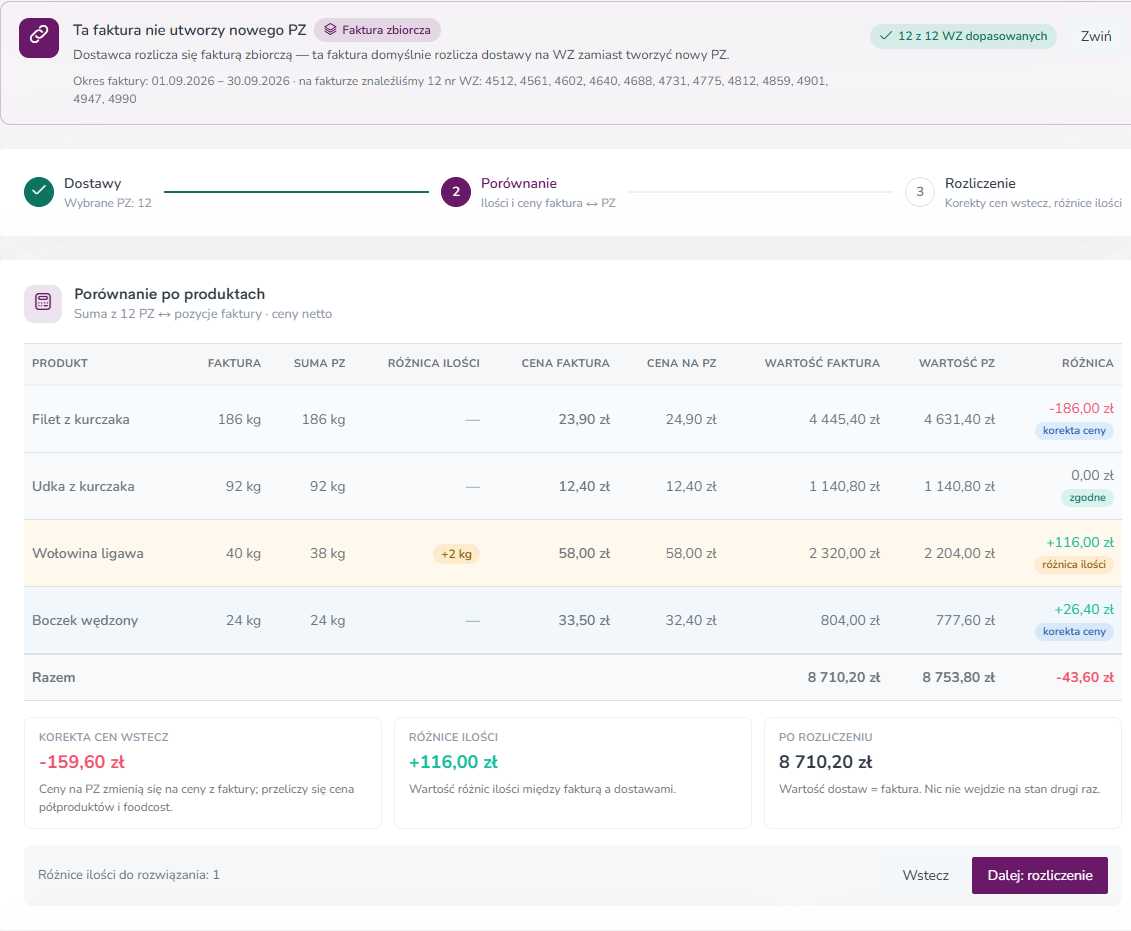This screenshot has height=931, width=1131.
Task: Click the Różnice ilości do rozwiązania: 1 notice
Action: pos(129,875)
